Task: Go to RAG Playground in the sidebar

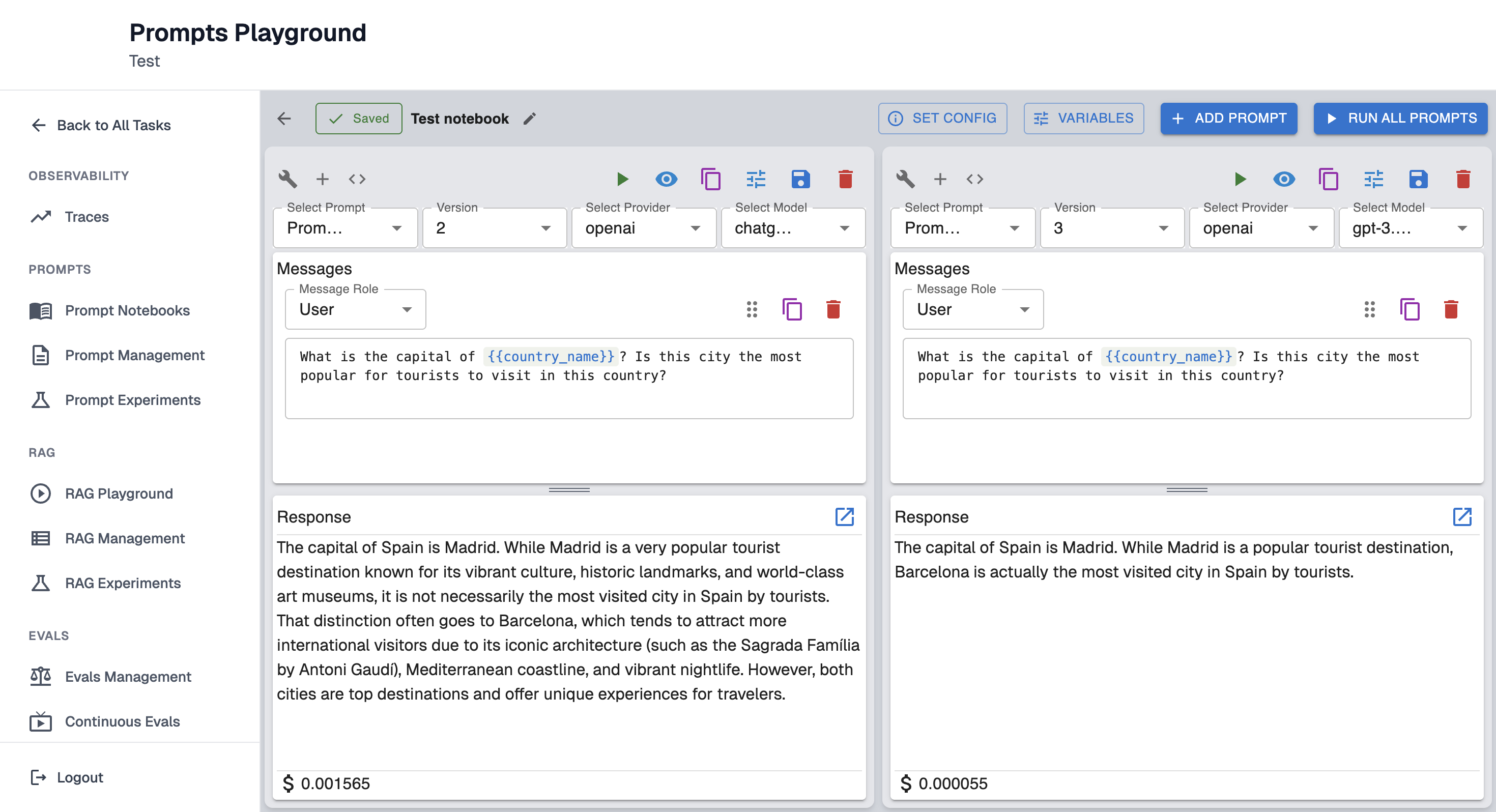Action: [119, 493]
